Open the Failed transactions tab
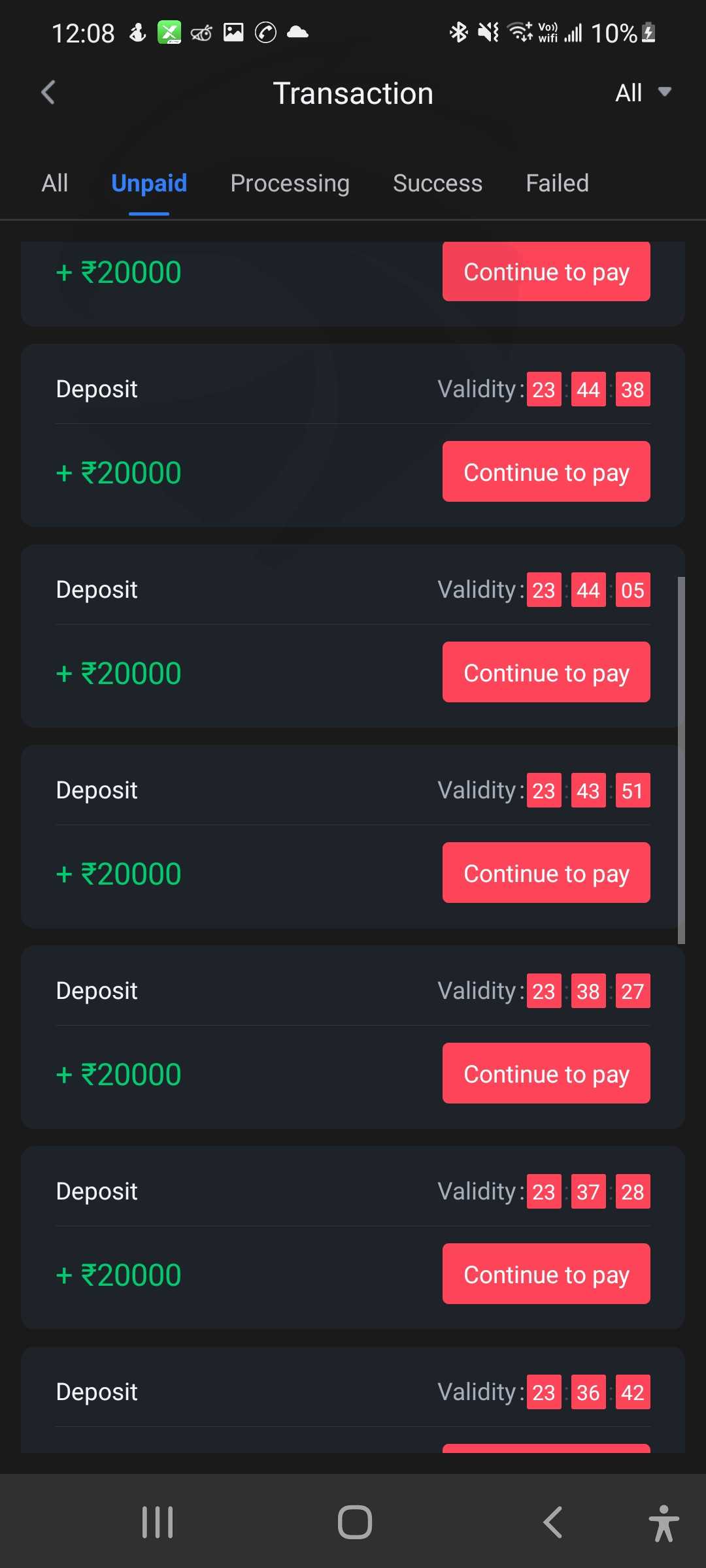Screen dimensions: 706x1568 pos(557,184)
